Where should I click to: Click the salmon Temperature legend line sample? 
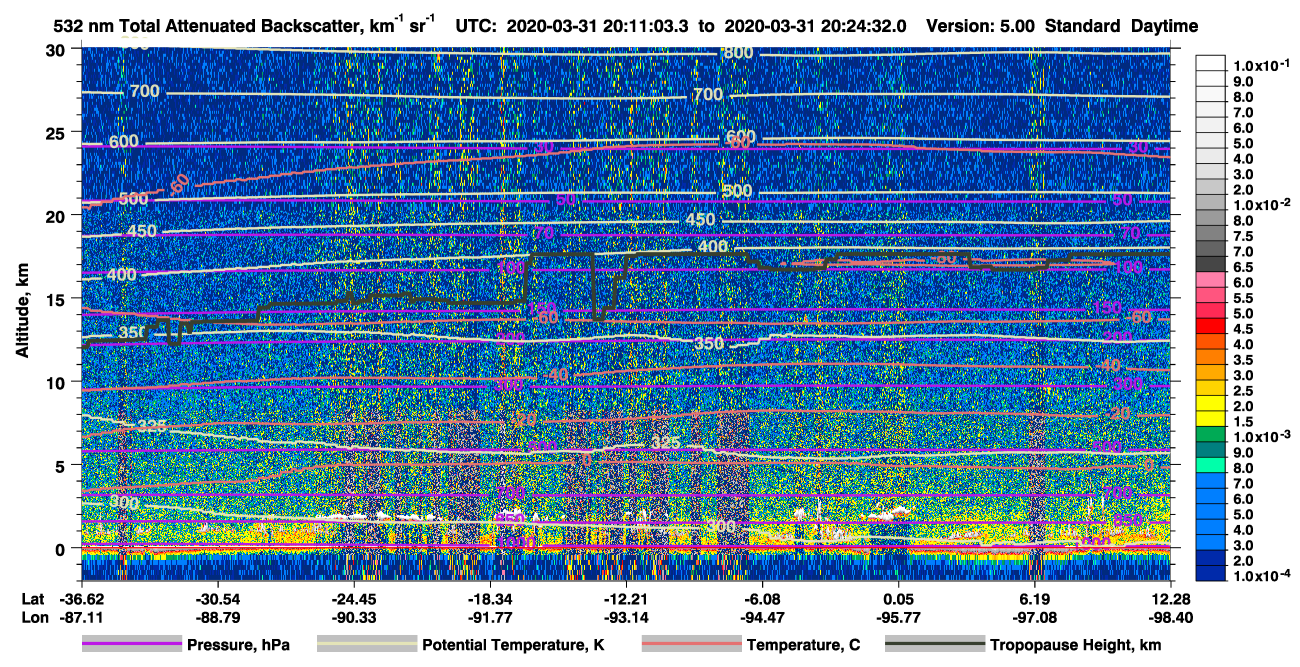pyautogui.click(x=691, y=645)
